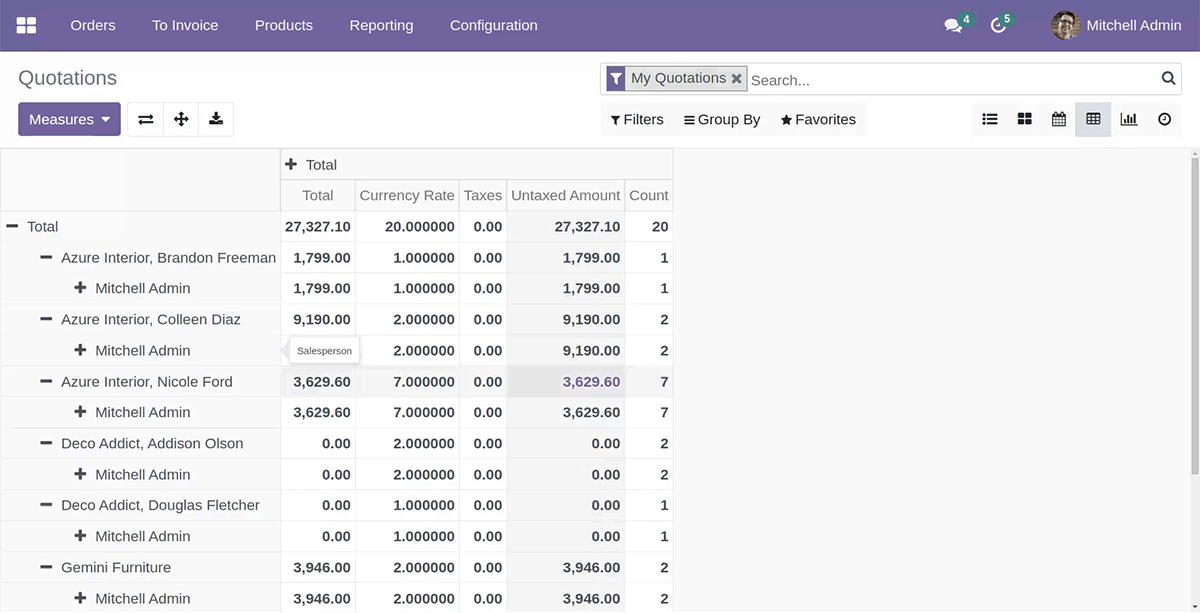Click the flip axis icon

[x=146, y=119]
